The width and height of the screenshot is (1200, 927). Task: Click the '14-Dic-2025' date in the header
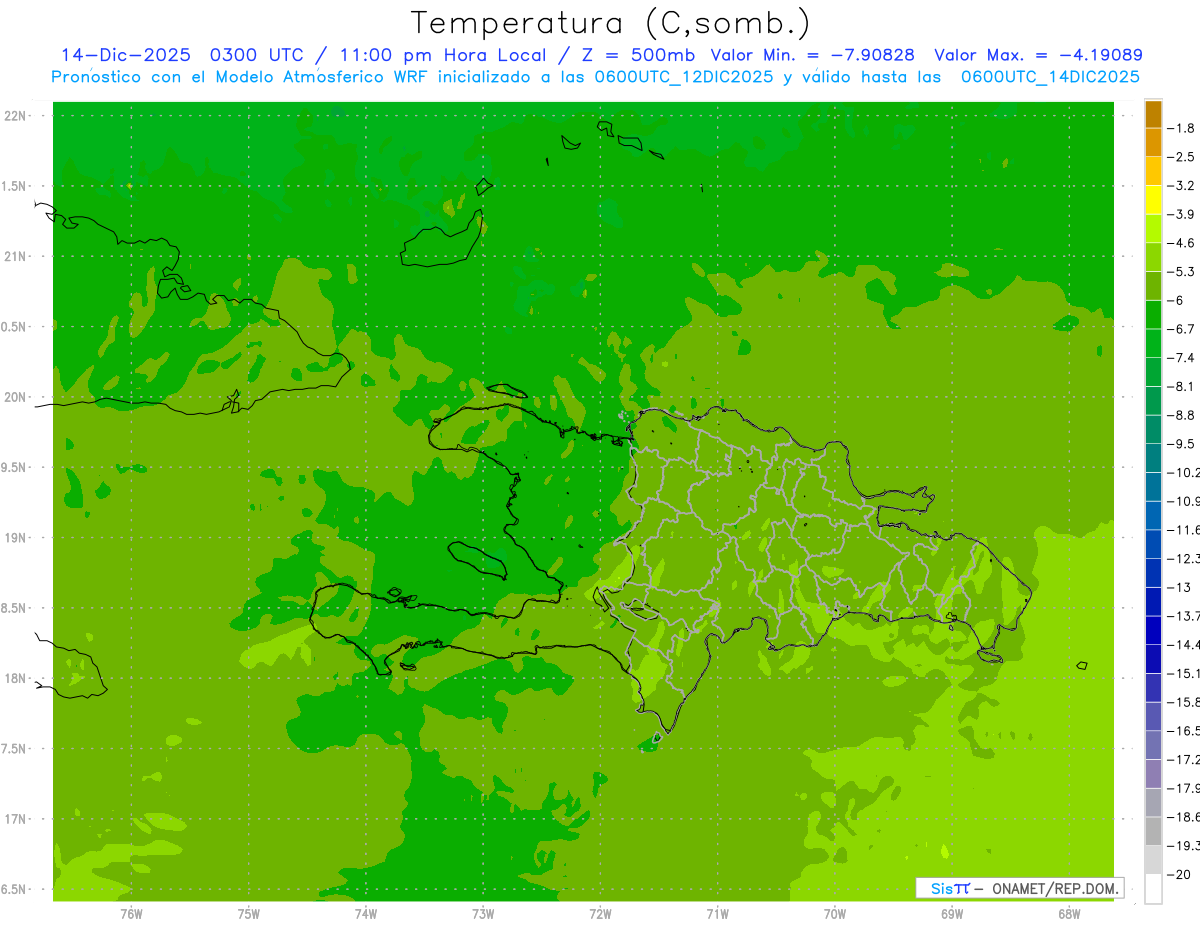pos(127,55)
